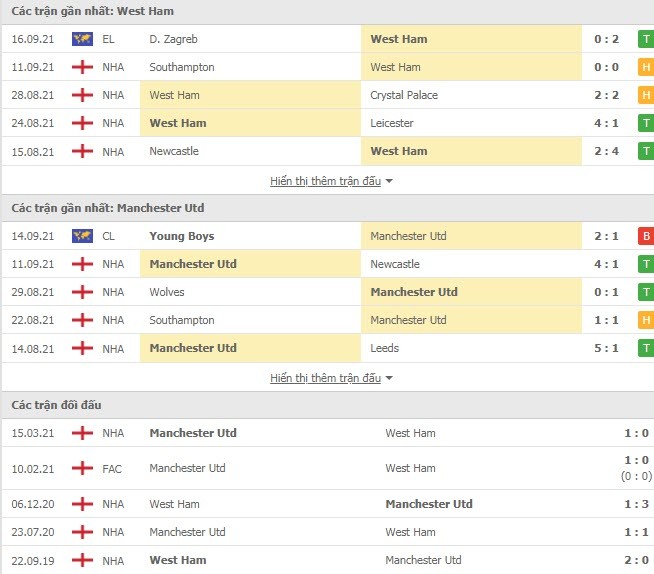Expand more Manchester Utd matches via second dropdown arrow
Screen dimensions: 654x574
pyautogui.click(x=389, y=378)
